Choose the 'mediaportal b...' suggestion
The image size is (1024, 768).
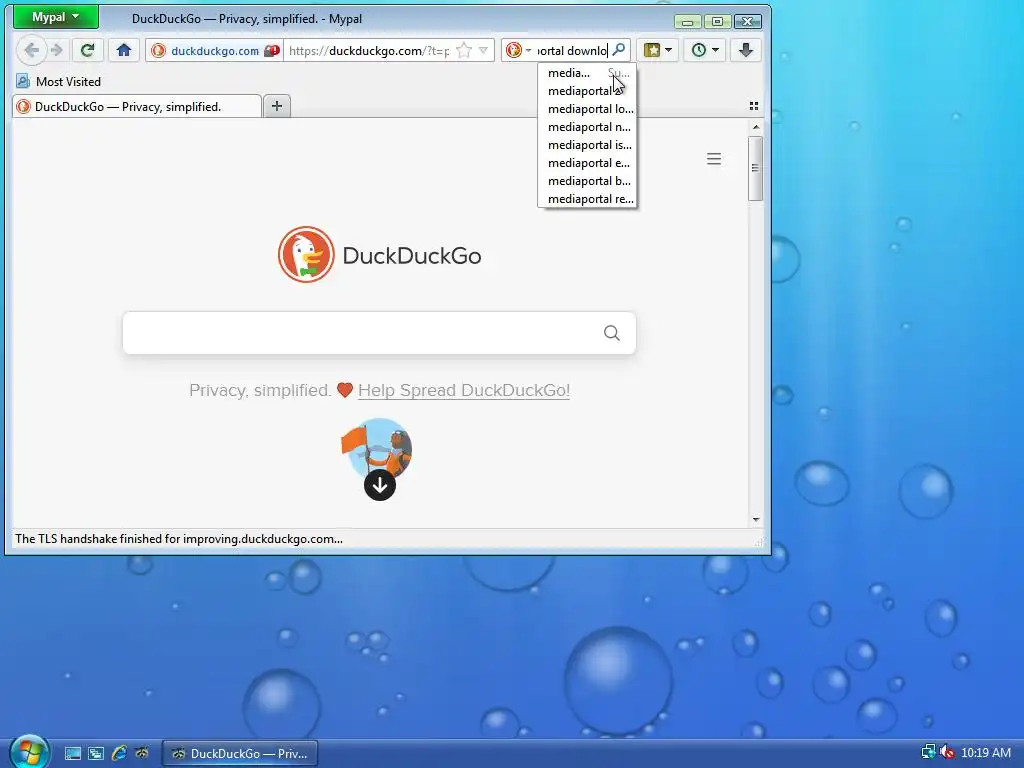coord(587,181)
